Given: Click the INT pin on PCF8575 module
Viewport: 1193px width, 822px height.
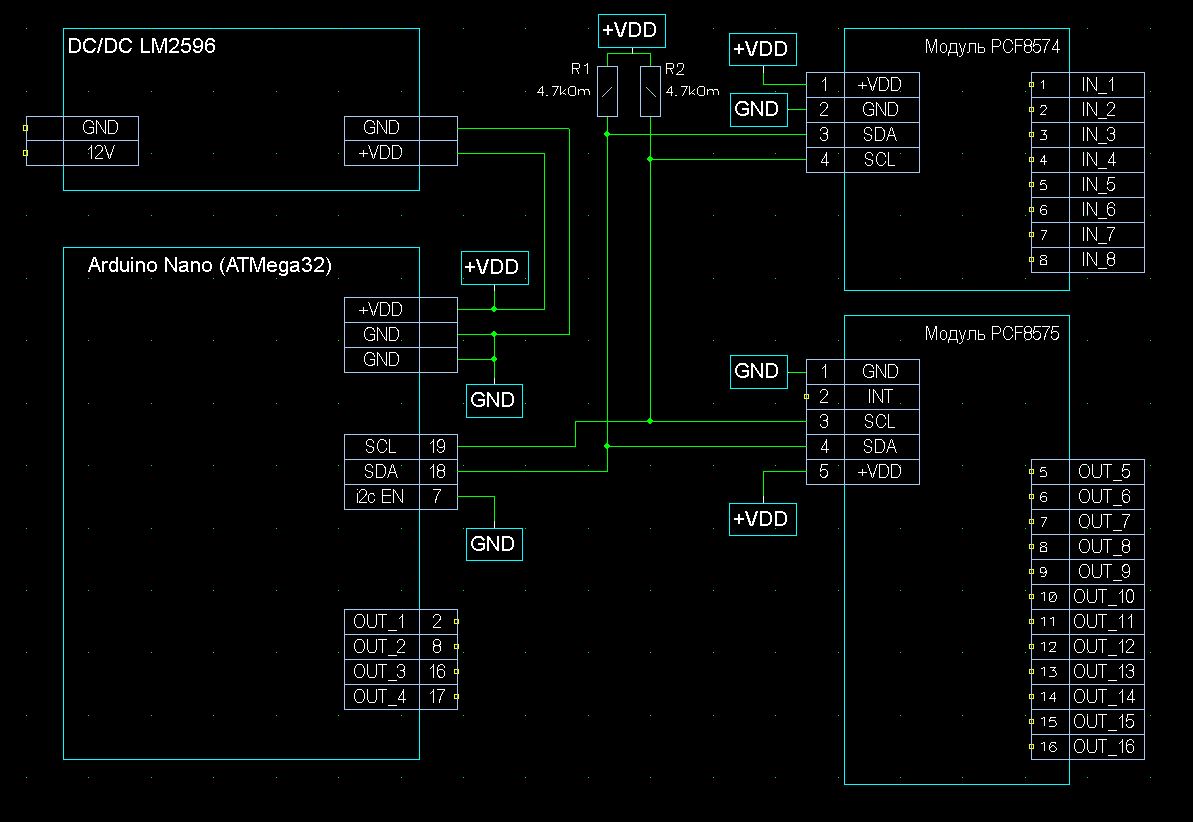Looking at the screenshot, I should (x=880, y=397).
